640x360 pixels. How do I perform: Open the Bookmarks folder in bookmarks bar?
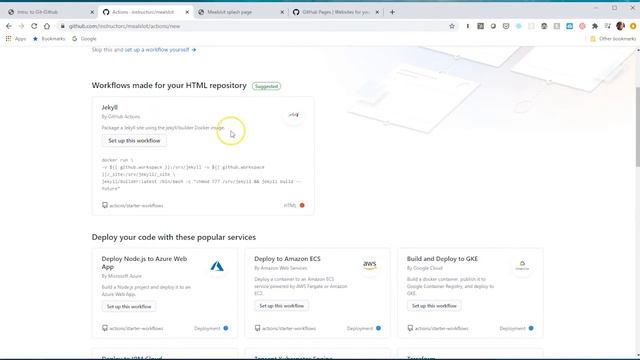point(49,39)
